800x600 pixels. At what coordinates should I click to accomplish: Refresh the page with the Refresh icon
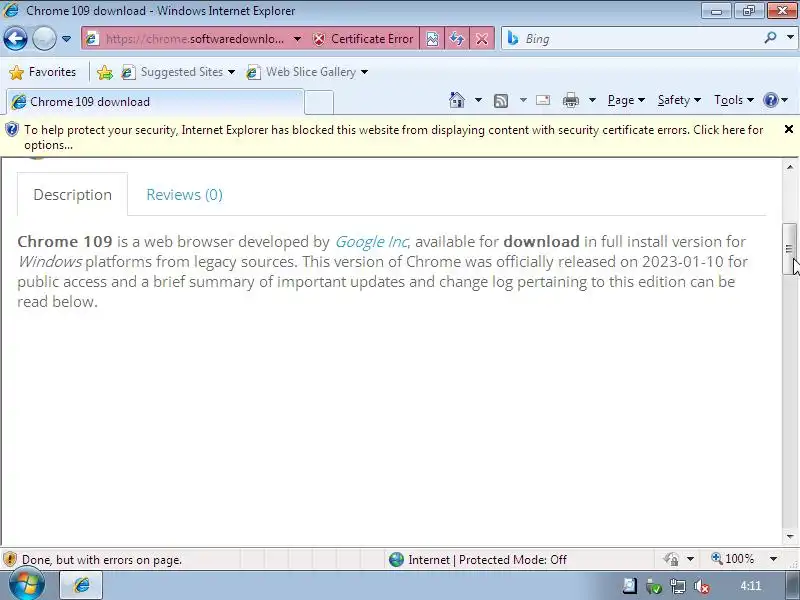(x=457, y=39)
